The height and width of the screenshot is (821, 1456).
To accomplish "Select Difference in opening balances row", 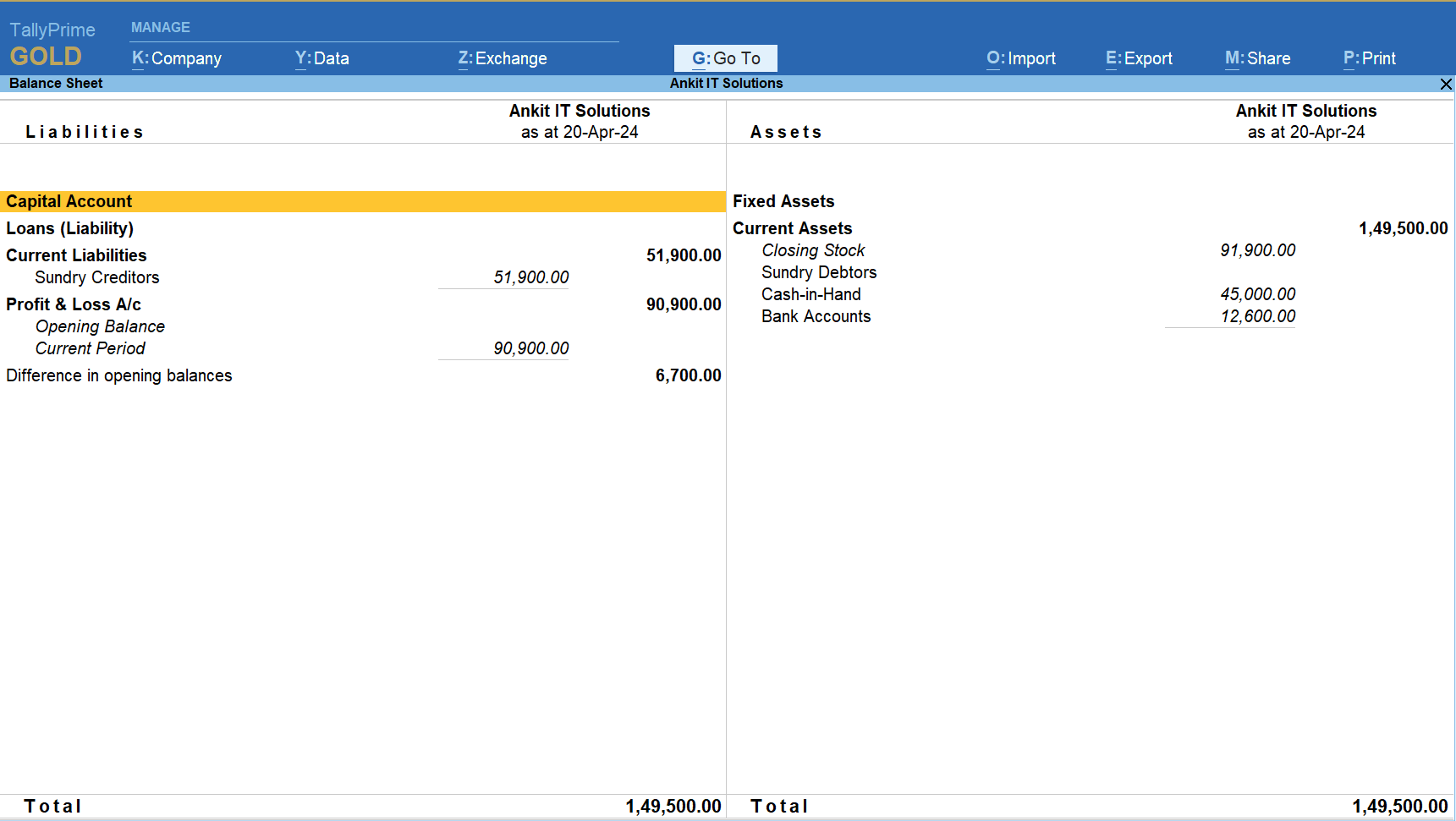I will [118, 375].
